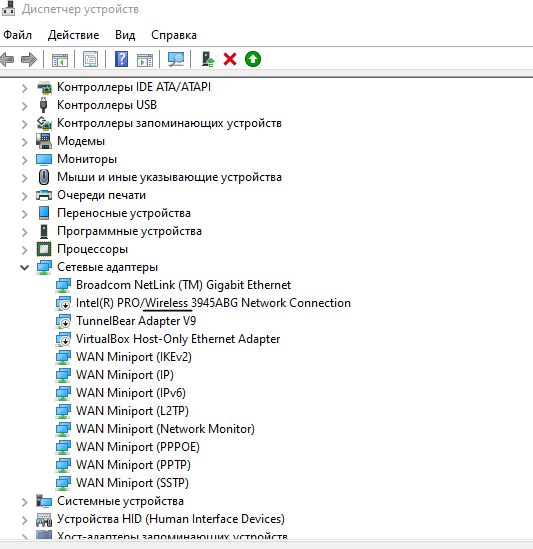Viewport: 533px width, 549px height.
Task: Click the Update driver toolbar icon
Action: 208,59
